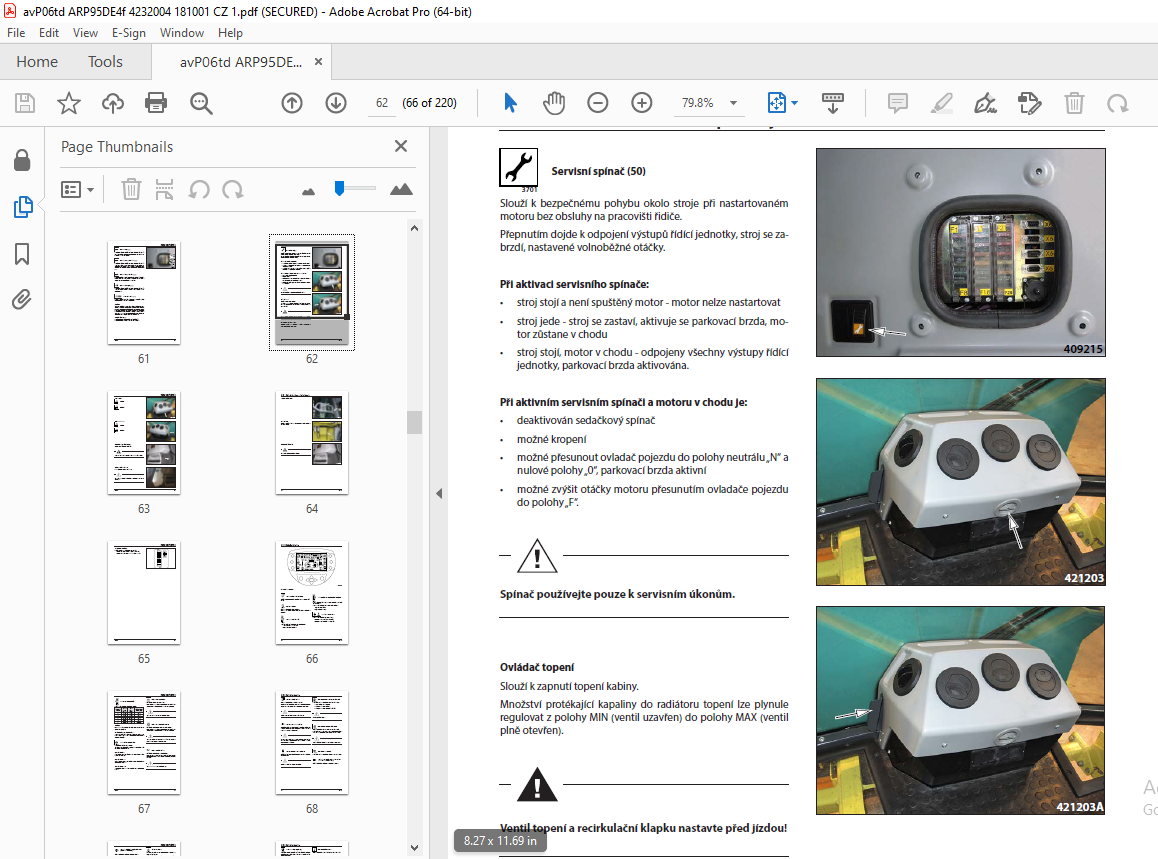Viewport: 1158px width, 859px height.
Task: Rotate thumbnails clockwise
Action: [x=233, y=190]
